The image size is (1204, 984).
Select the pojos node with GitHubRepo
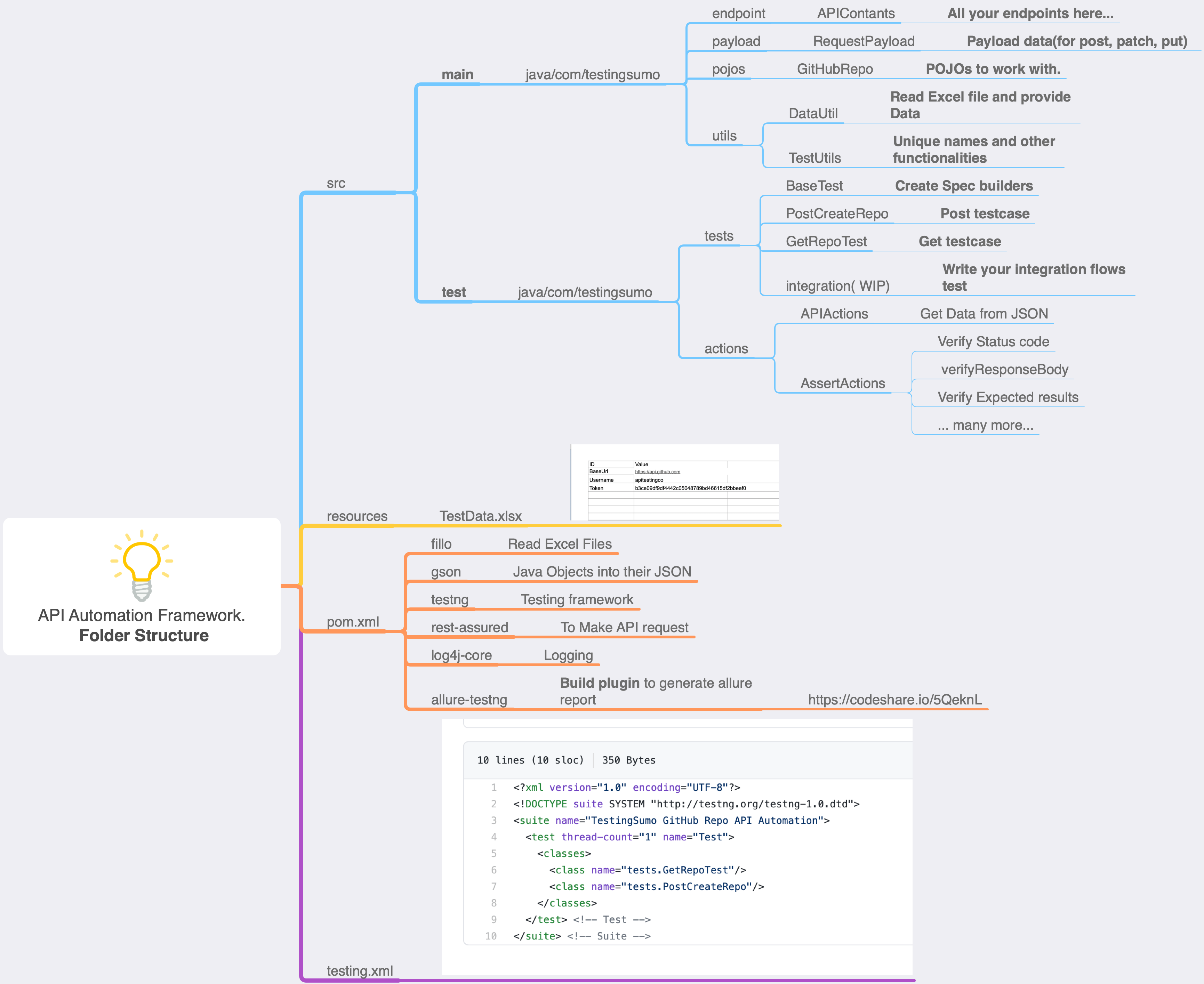click(728, 68)
